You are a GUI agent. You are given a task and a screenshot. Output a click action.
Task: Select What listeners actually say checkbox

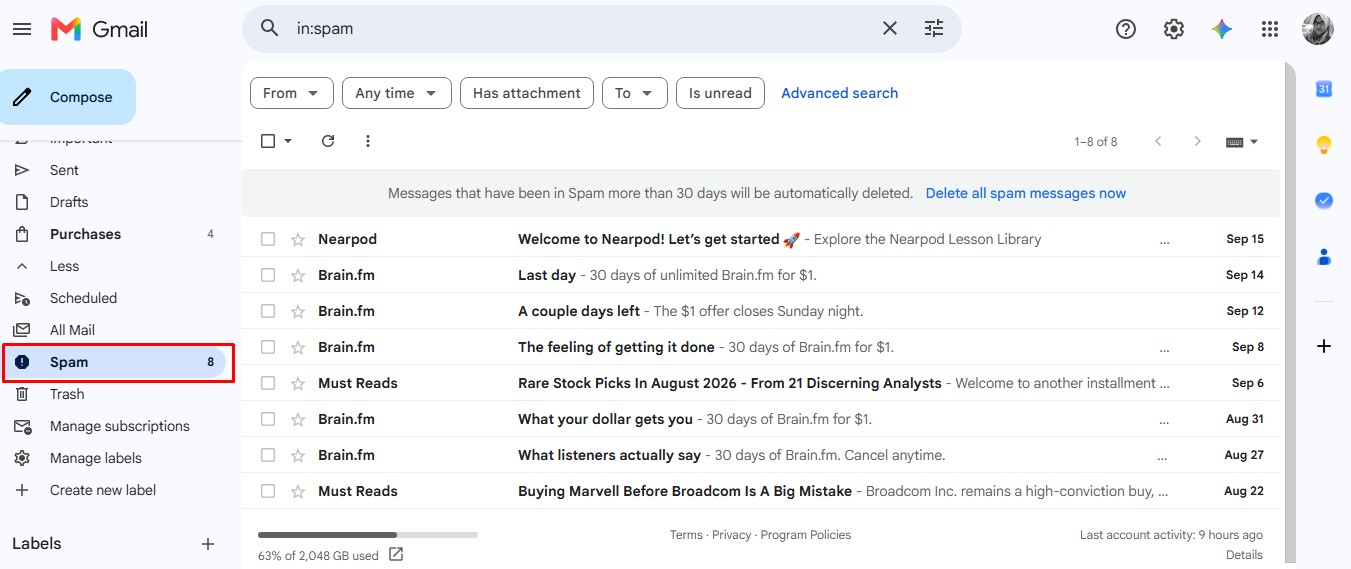tap(268, 455)
